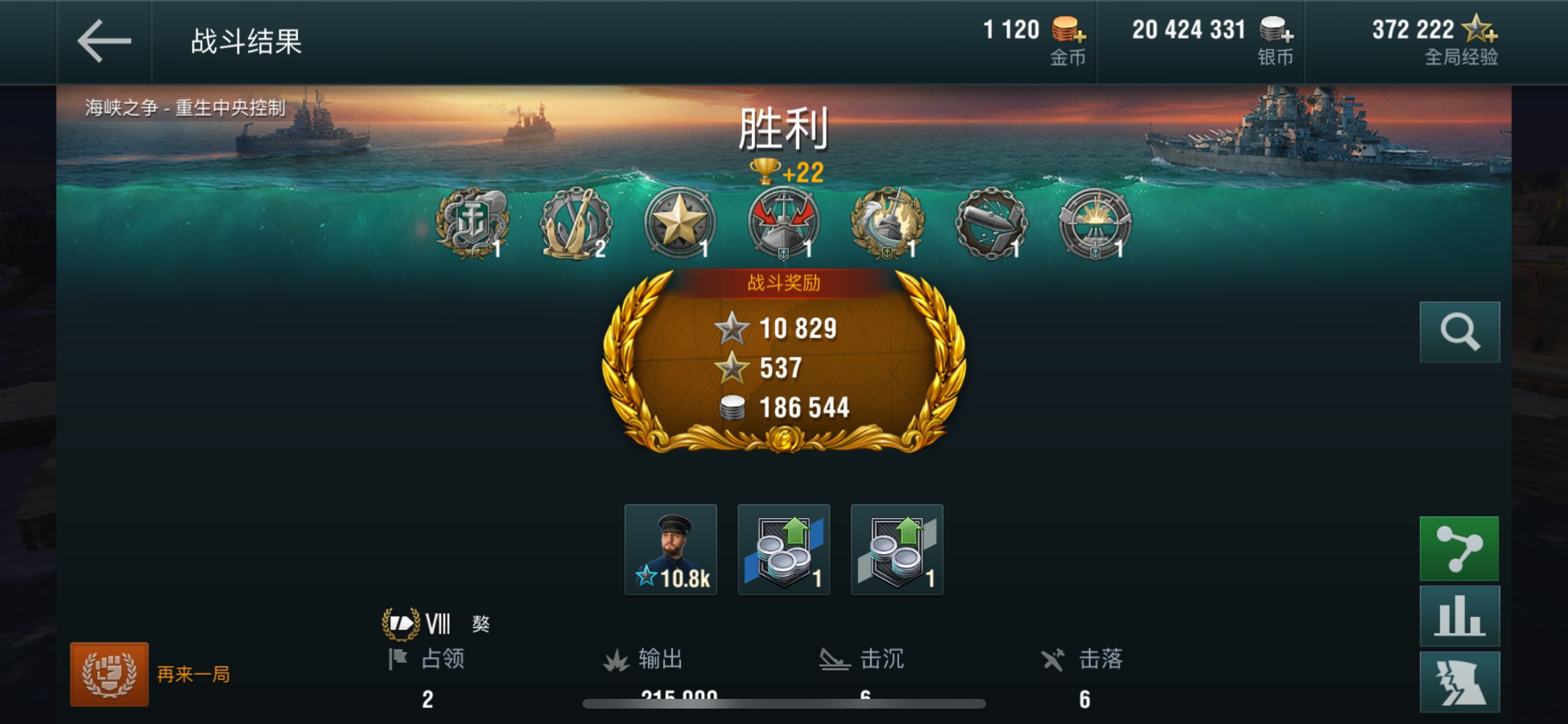Screen dimensions: 1568x724
Task: Tap the crossed anchors medal badge
Action: pos(576,223)
